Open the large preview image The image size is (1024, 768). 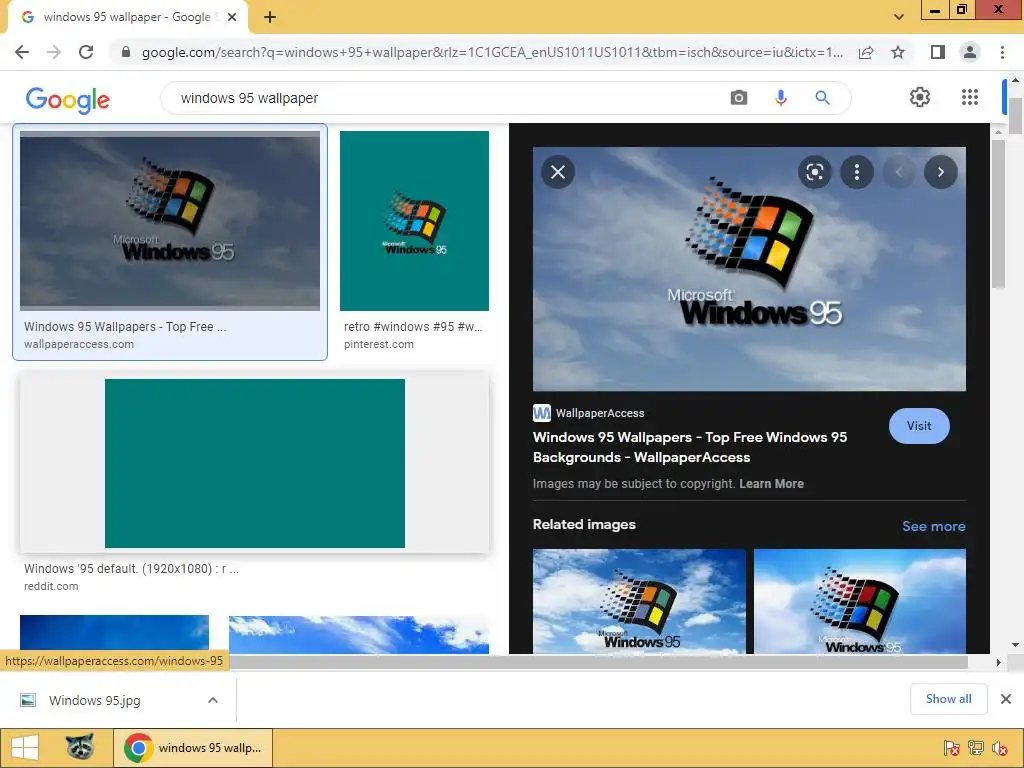[749, 268]
